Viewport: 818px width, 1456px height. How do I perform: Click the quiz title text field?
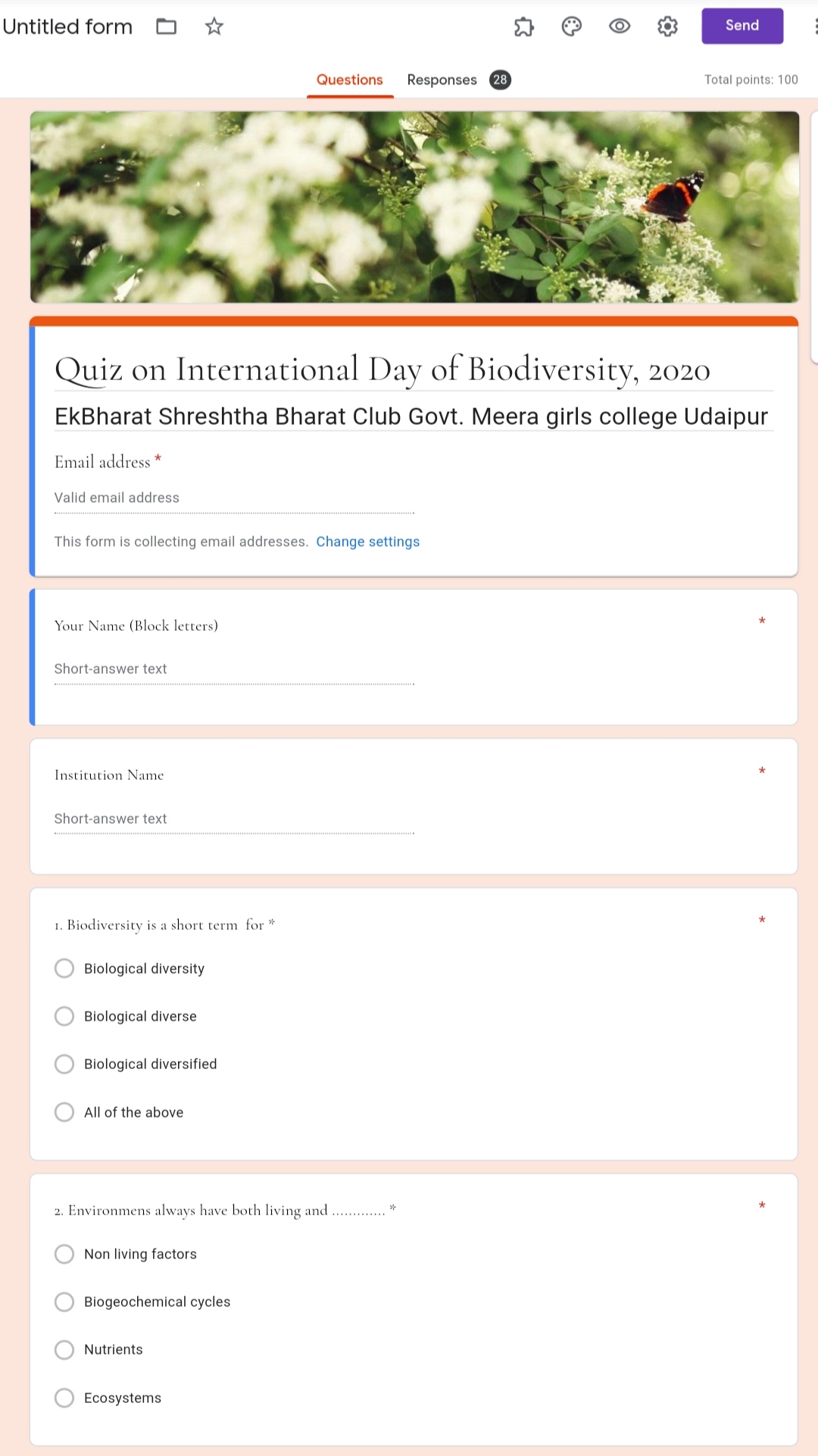tap(414, 369)
